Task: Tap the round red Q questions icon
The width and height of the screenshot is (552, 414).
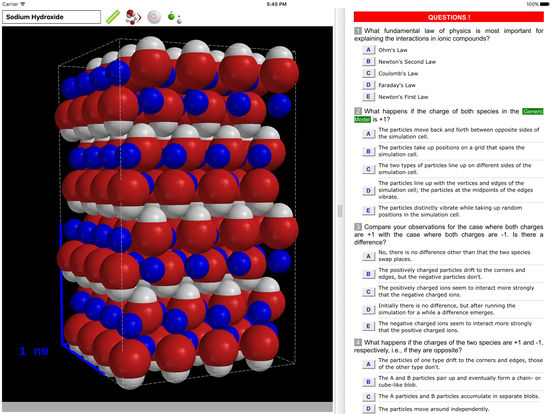Action: [x=154, y=17]
